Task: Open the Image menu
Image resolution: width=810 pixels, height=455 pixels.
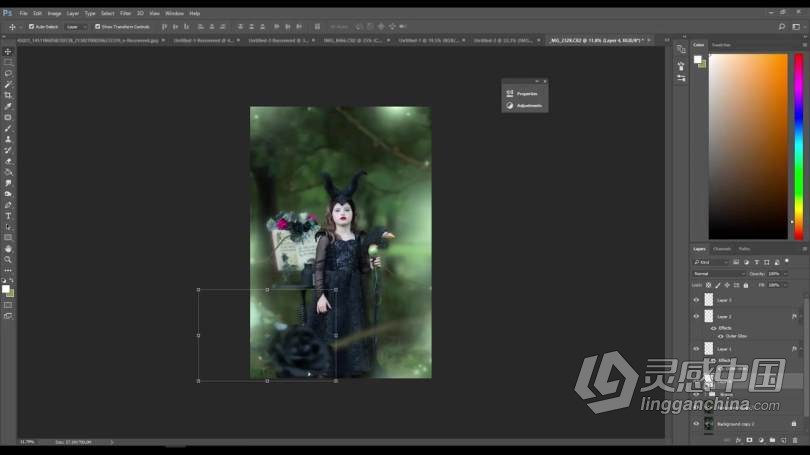Action: pyautogui.click(x=54, y=13)
